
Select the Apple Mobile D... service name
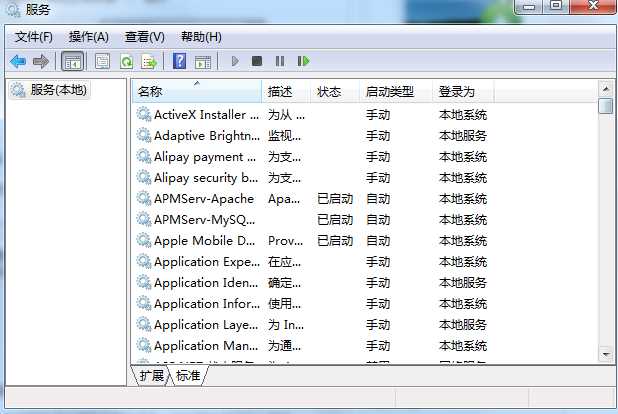[x=205, y=241]
